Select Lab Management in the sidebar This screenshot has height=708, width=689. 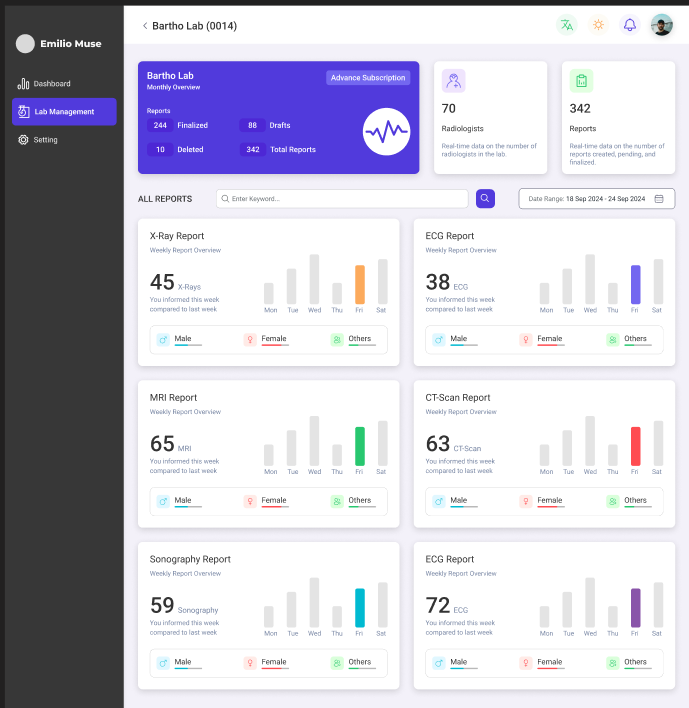[x=63, y=112]
